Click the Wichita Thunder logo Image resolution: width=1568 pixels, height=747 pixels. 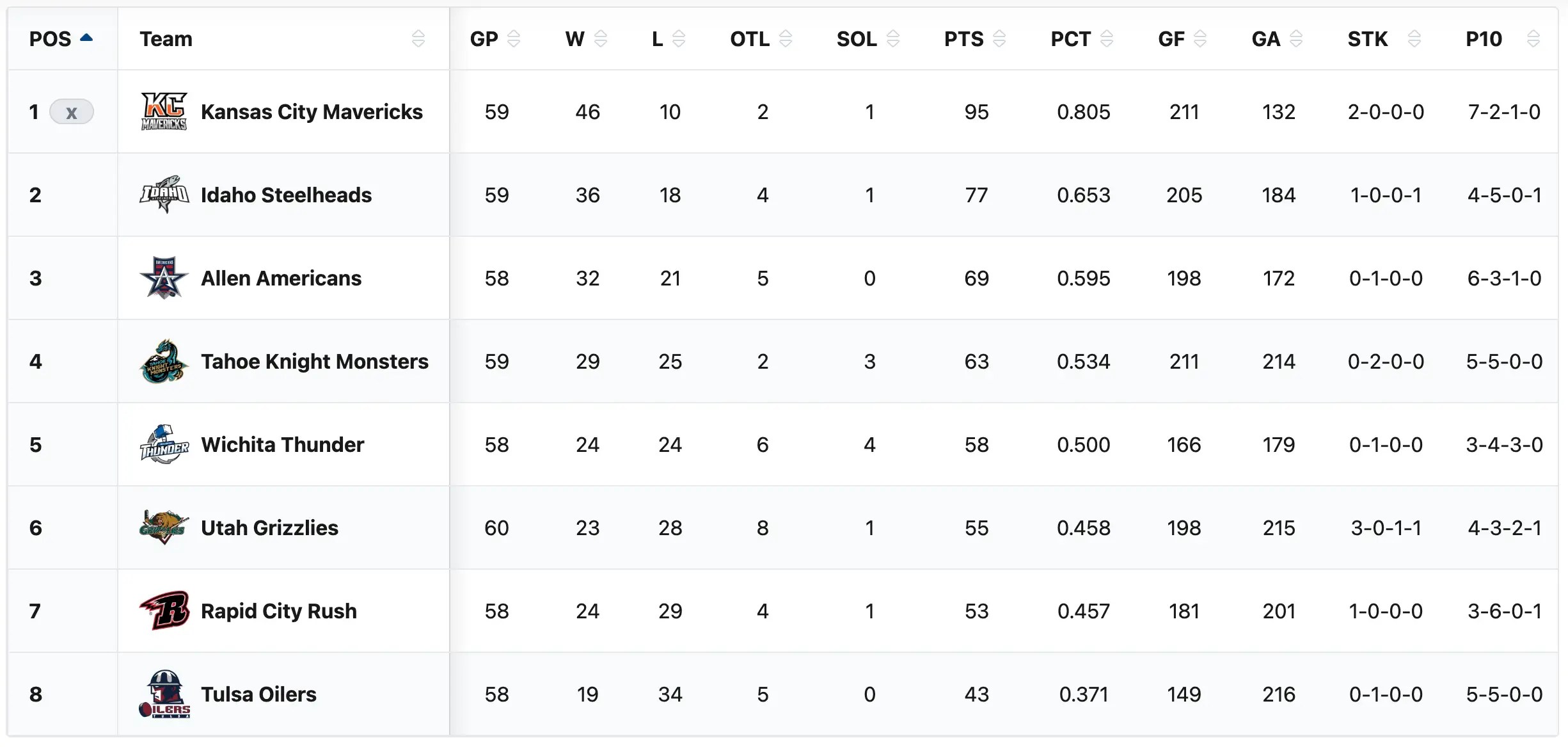click(164, 444)
